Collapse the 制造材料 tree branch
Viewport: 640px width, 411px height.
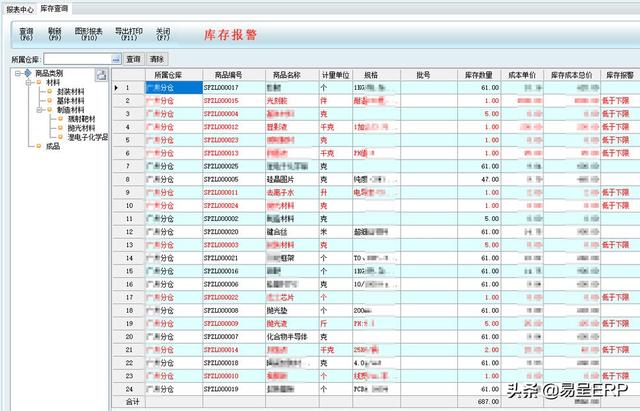tap(39, 110)
